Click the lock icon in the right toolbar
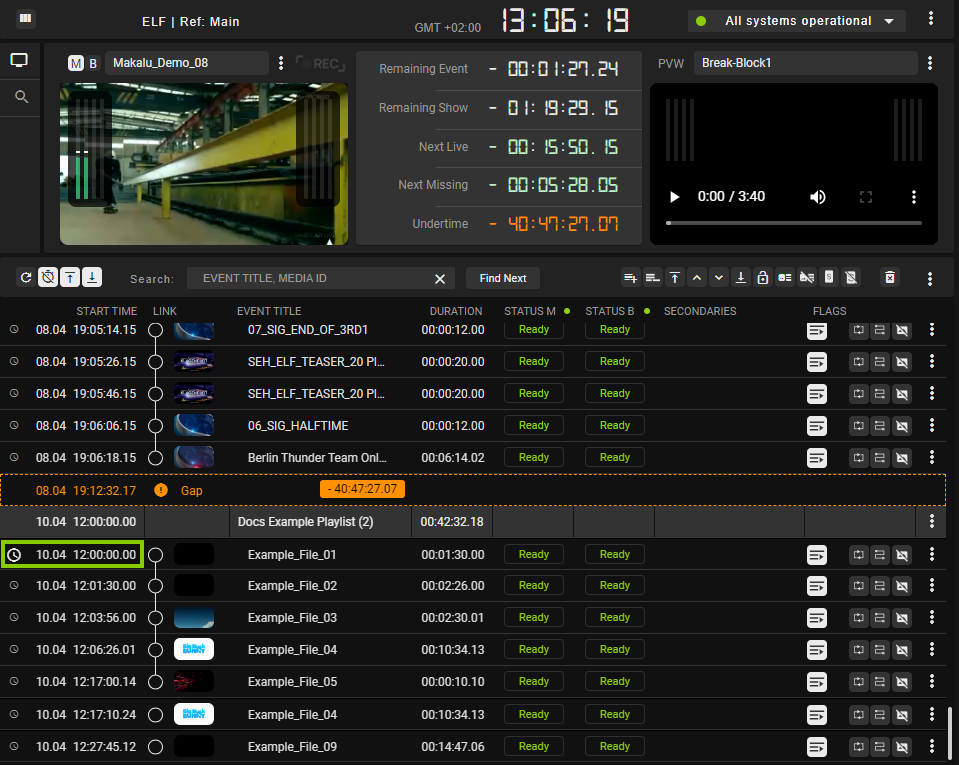Screen dimensions: 959x765 [763, 277]
